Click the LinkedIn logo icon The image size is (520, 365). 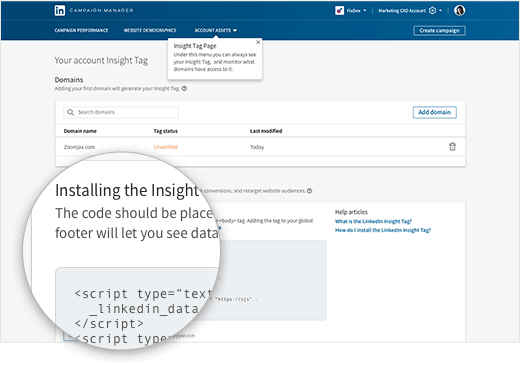(x=60, y=11)
